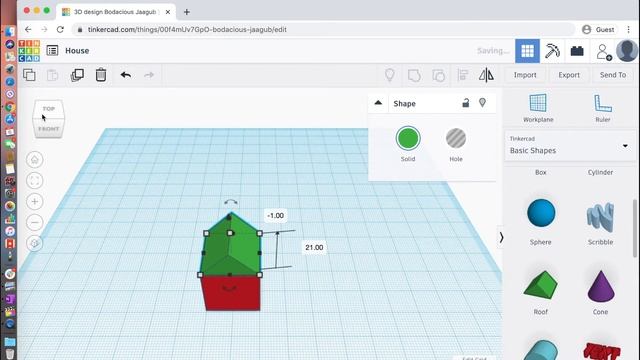Screen dimensions: 640x360
Task: Open the Trash in the Dock
Action: click(x=10, y=353)
